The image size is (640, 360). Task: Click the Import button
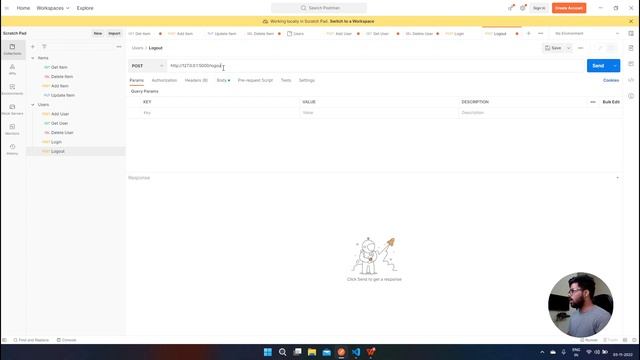click(114, 33)
